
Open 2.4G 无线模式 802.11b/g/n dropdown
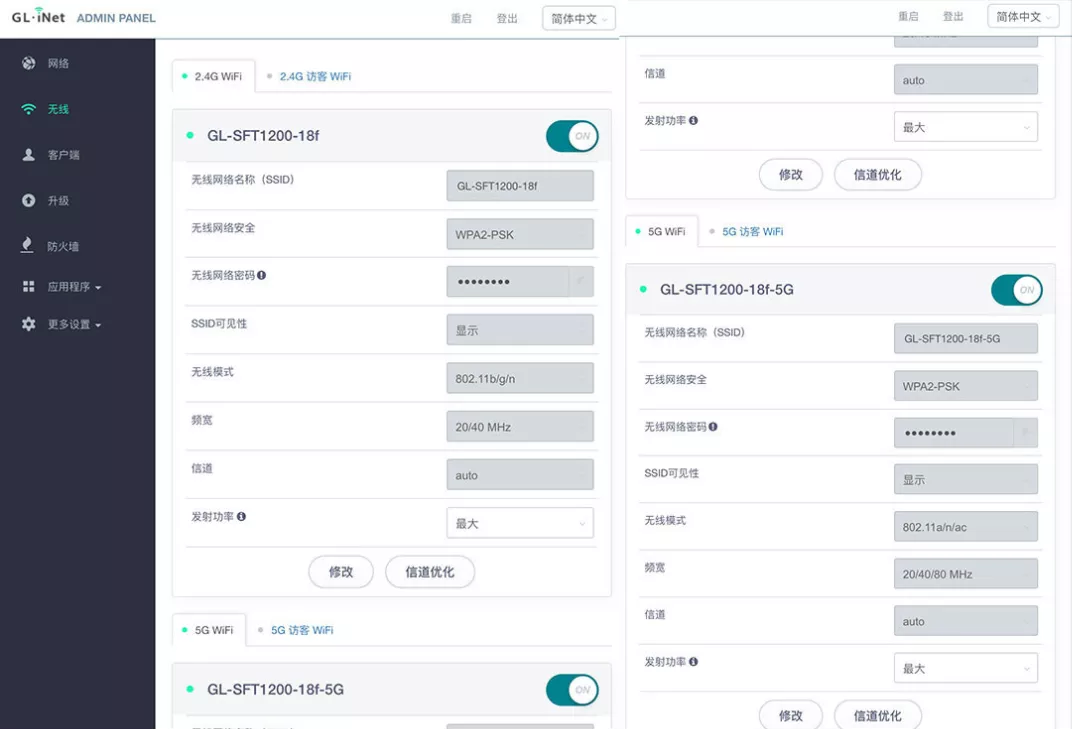click(x=520, y=379)
